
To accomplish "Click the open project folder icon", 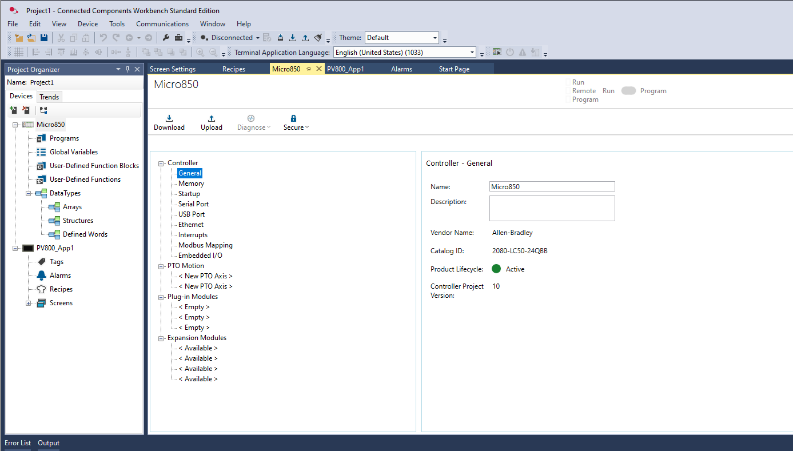I will click(31, 37).
